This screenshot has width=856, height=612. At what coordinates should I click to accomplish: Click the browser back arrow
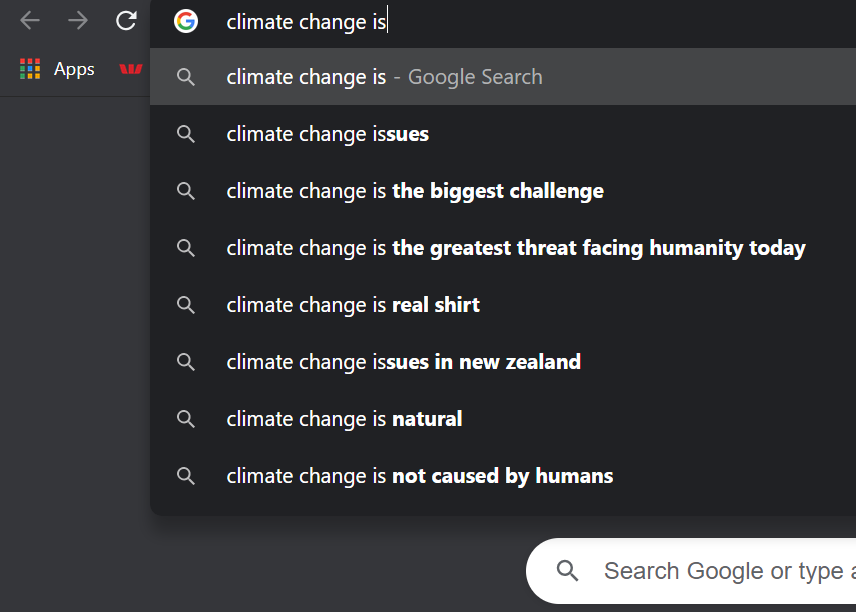point(30,21)
